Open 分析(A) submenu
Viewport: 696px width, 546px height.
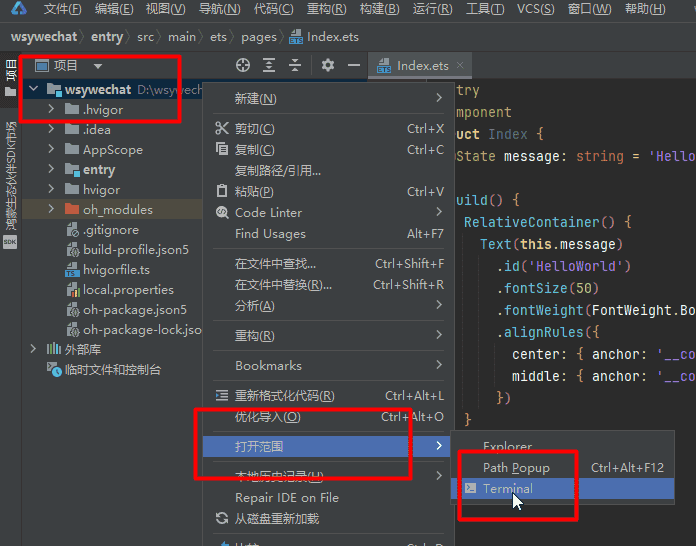328,305
